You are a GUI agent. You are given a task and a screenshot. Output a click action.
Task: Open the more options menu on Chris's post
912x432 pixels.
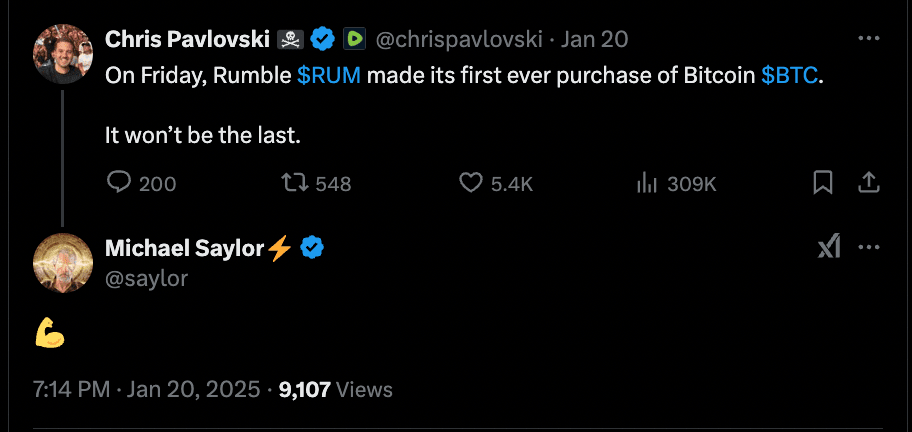[x=869, y=38]
